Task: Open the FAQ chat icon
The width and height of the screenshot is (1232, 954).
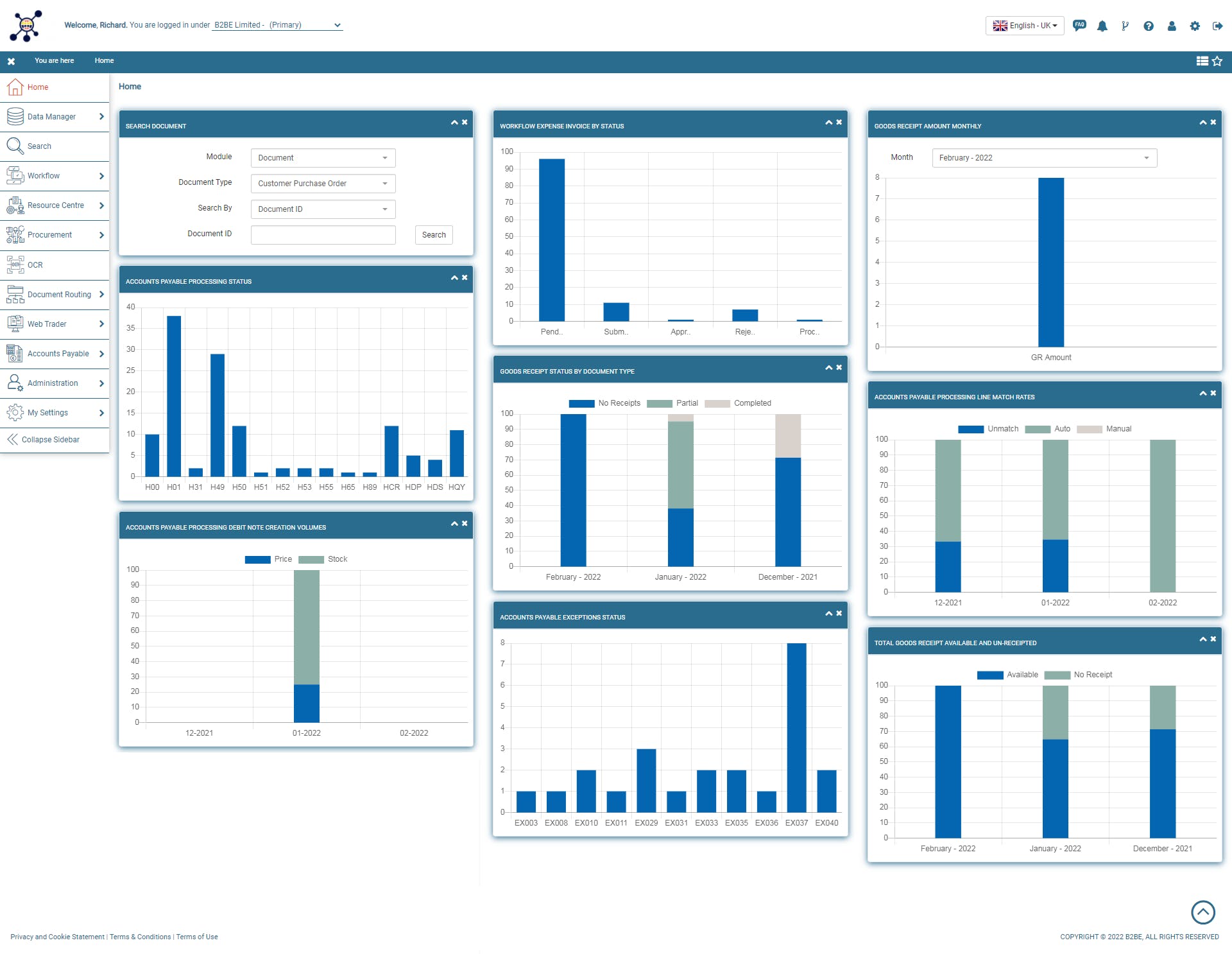Action: 1079,26
